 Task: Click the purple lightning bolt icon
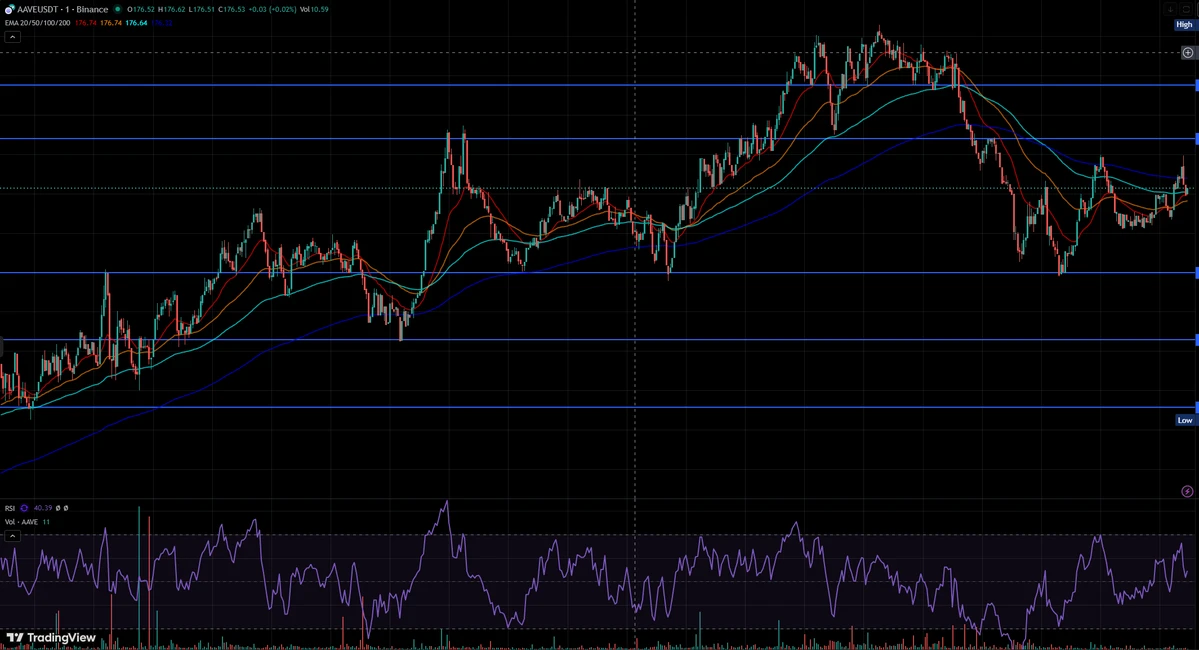tap(1188, 491)
